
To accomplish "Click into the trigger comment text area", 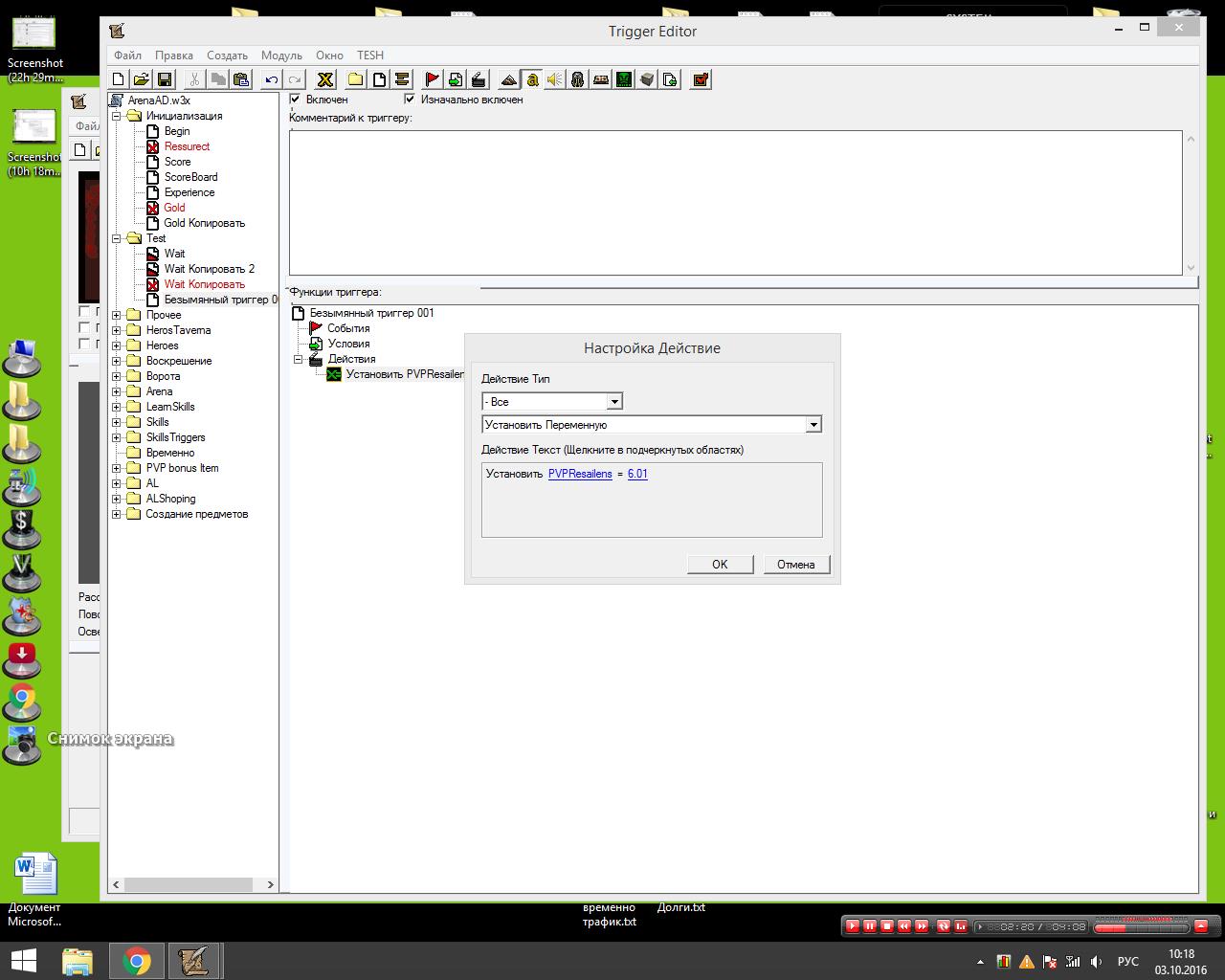I will coord(735,203).
